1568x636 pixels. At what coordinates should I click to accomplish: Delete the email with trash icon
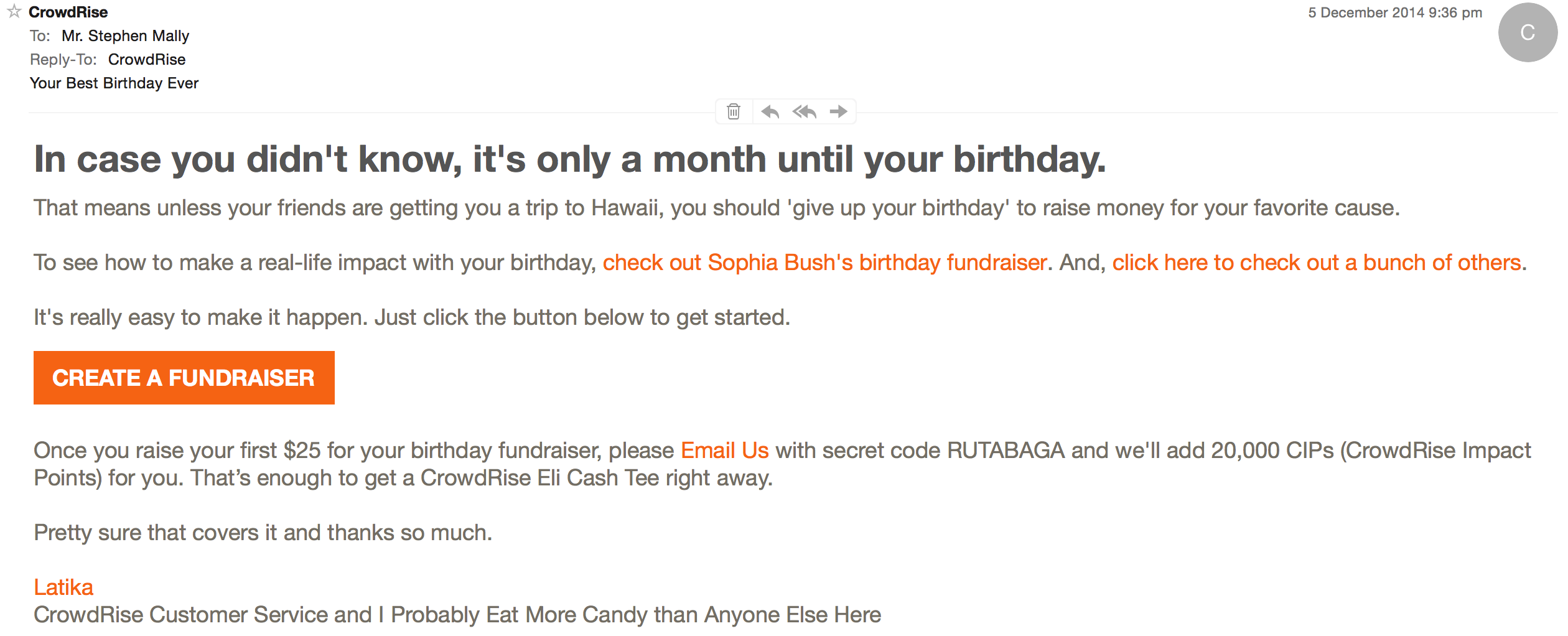734,111
